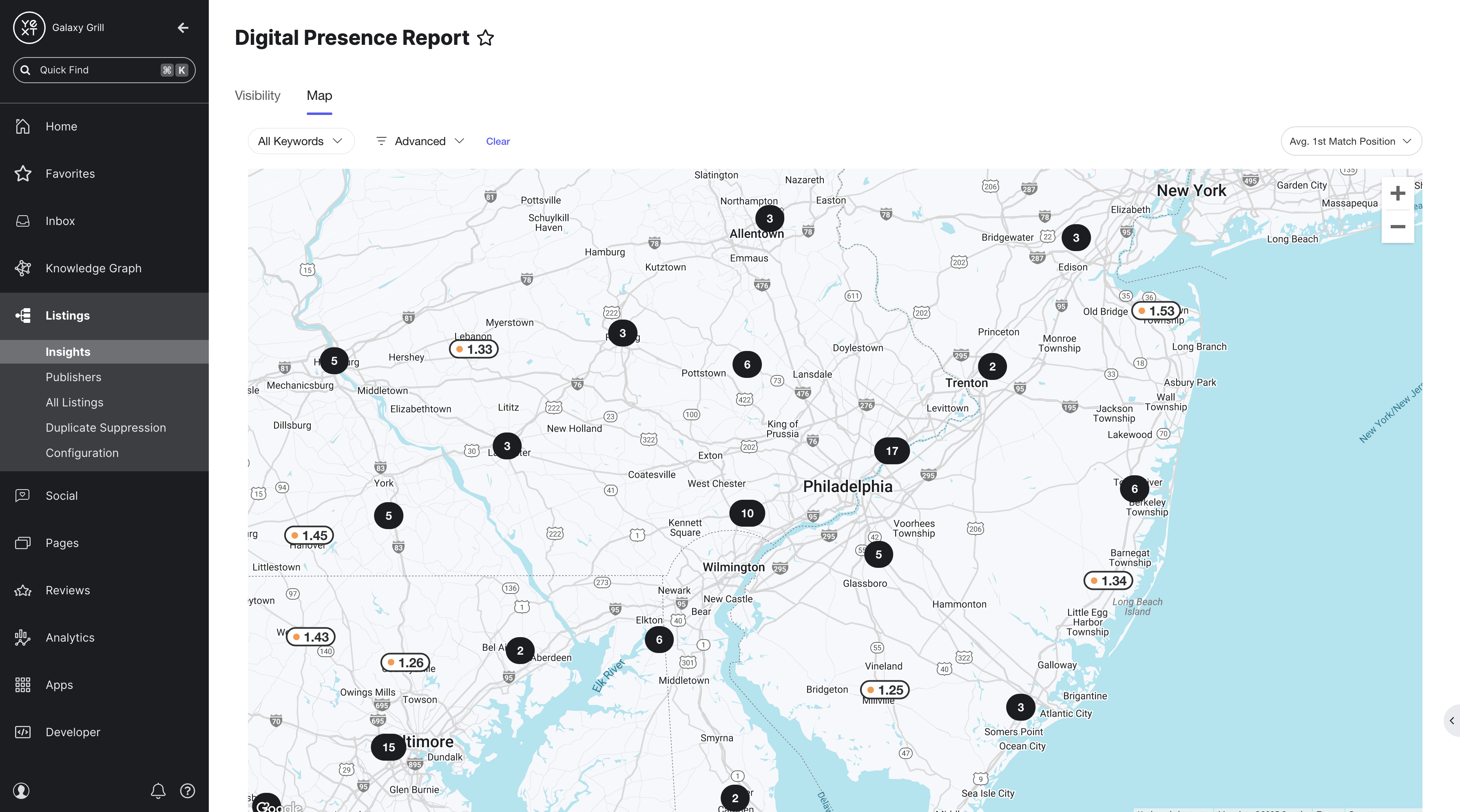Open the Social icon in sidebar
This screenshot has height=812, width=1460.
23,495
